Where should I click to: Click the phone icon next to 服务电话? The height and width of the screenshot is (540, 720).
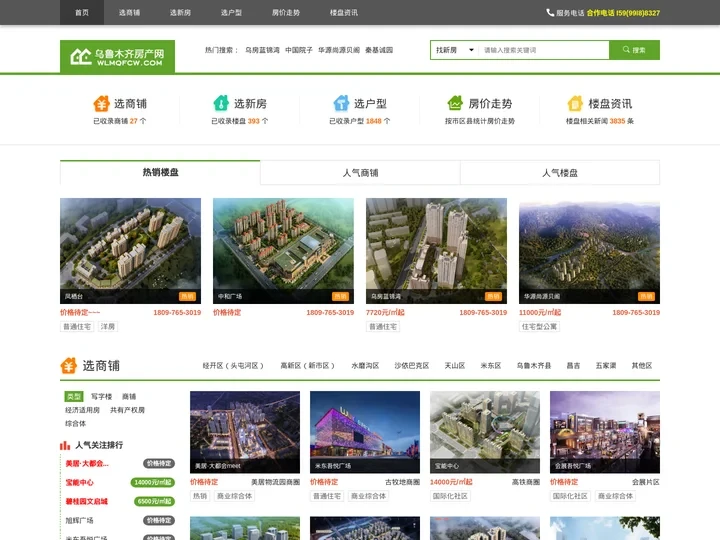(550, 12)
